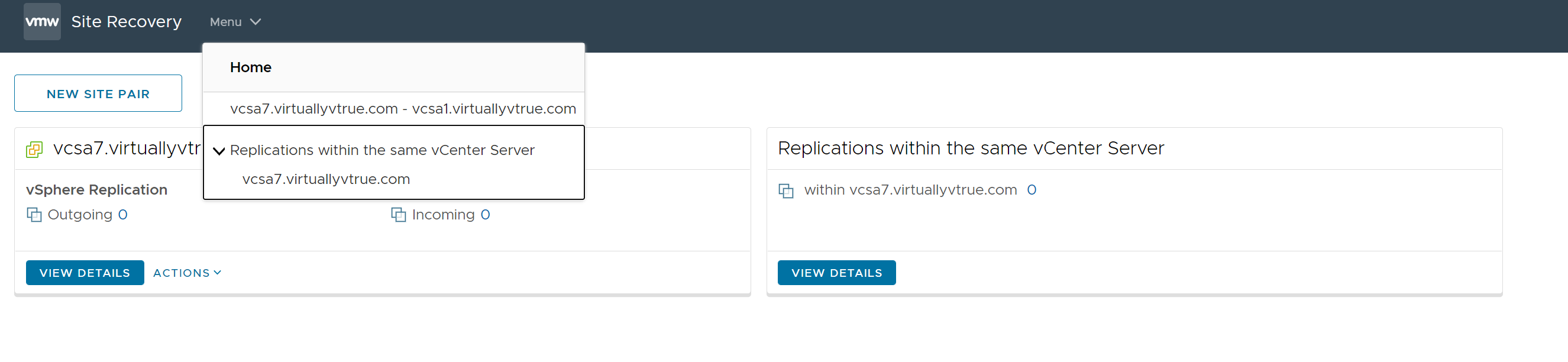The height and width of the screenshot is (362, 1568).
Task: Click the Incoming 0 count link
Action: [485, 214]
